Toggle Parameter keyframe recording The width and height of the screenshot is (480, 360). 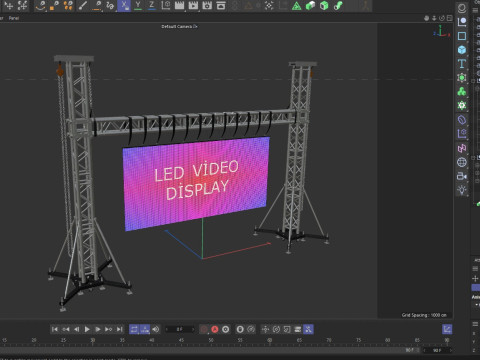298,329
